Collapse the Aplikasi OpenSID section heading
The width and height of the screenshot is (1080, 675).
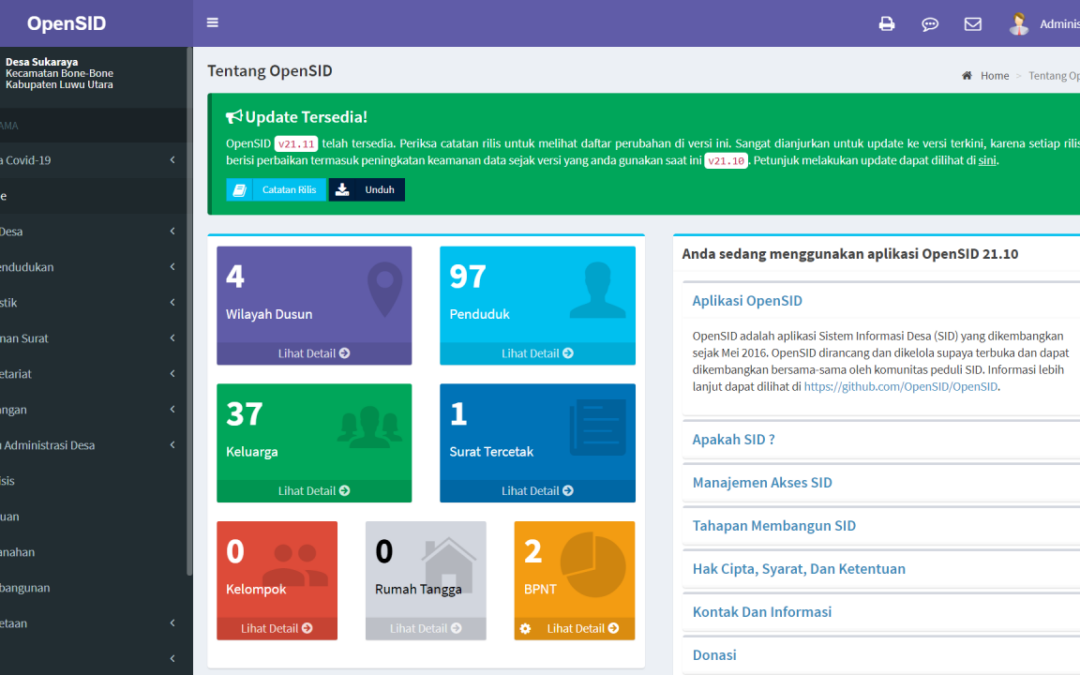[747, 301]
